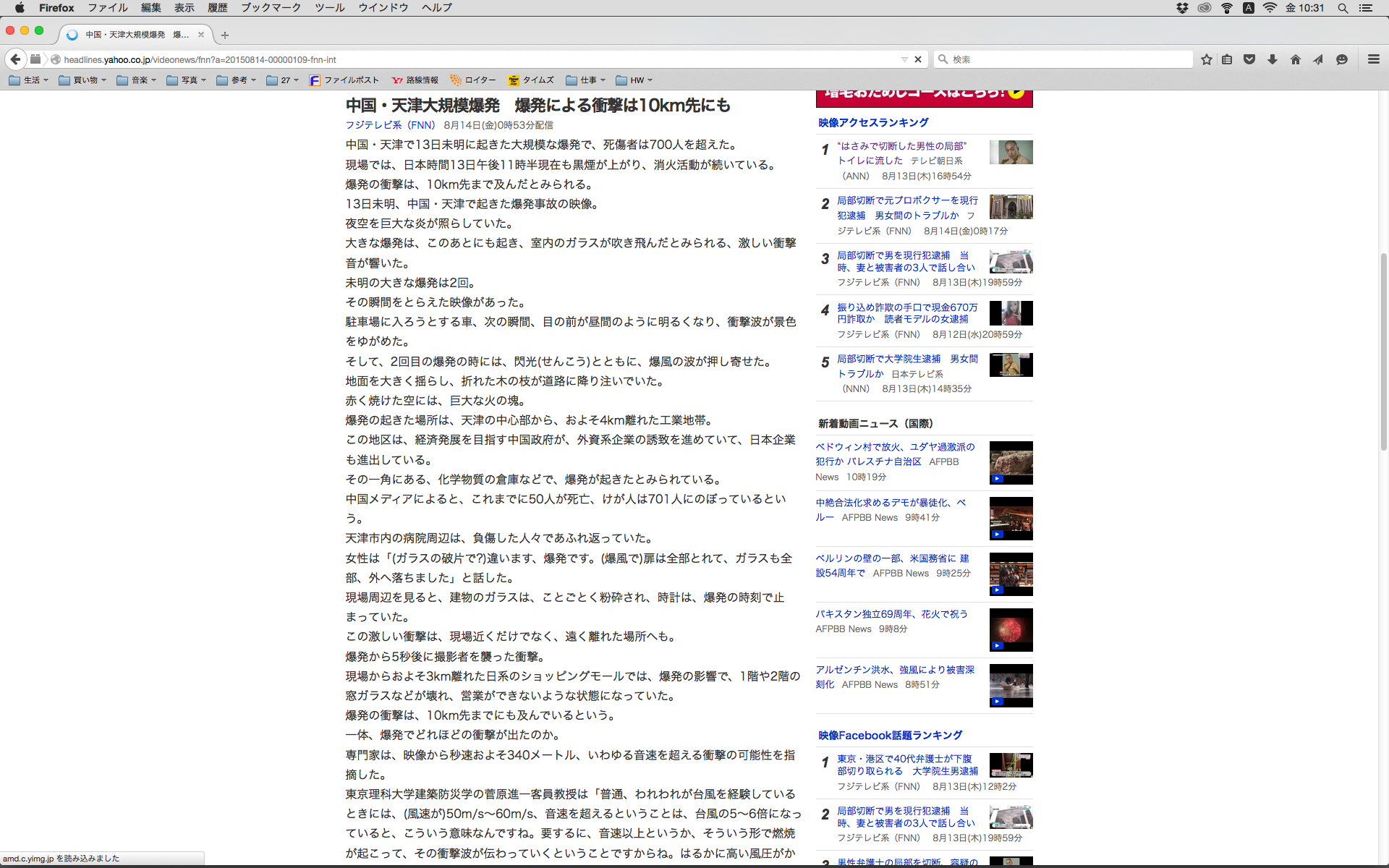Open the ブックマーク menu

click(x=271, y=8)
